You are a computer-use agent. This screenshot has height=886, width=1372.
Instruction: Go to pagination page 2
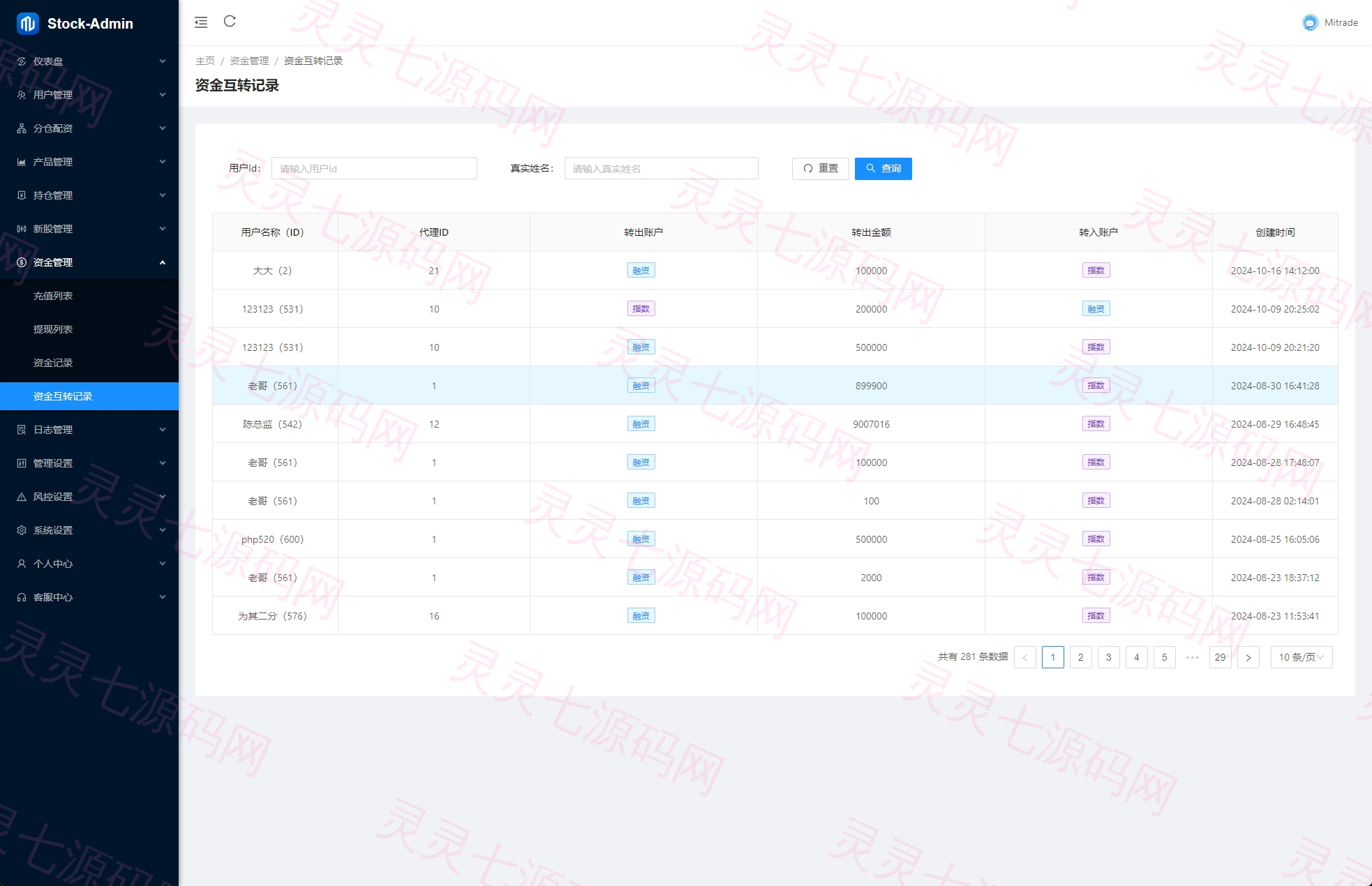1081,657
